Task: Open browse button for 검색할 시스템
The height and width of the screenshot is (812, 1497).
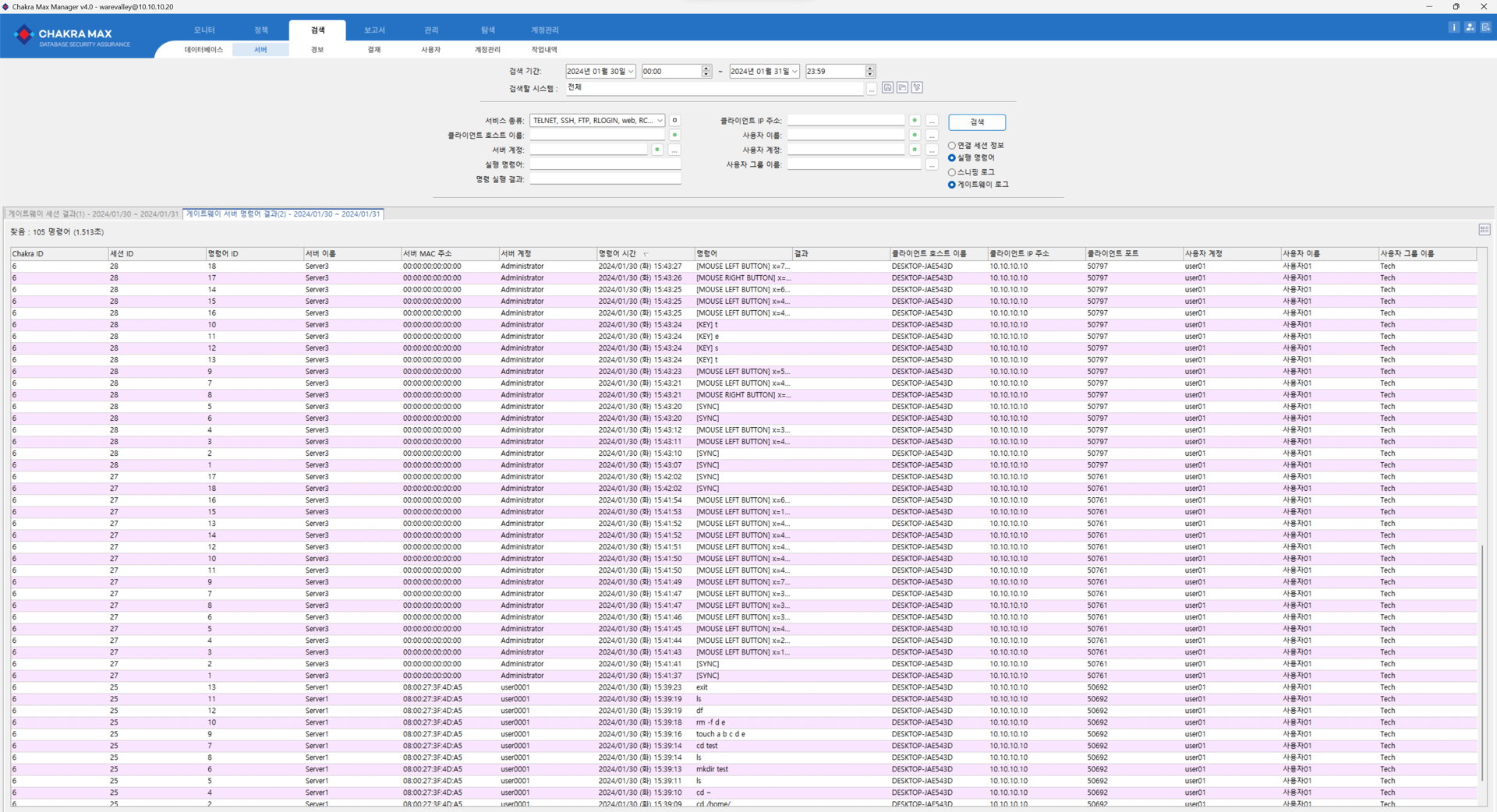Action: tap(872, 88)
